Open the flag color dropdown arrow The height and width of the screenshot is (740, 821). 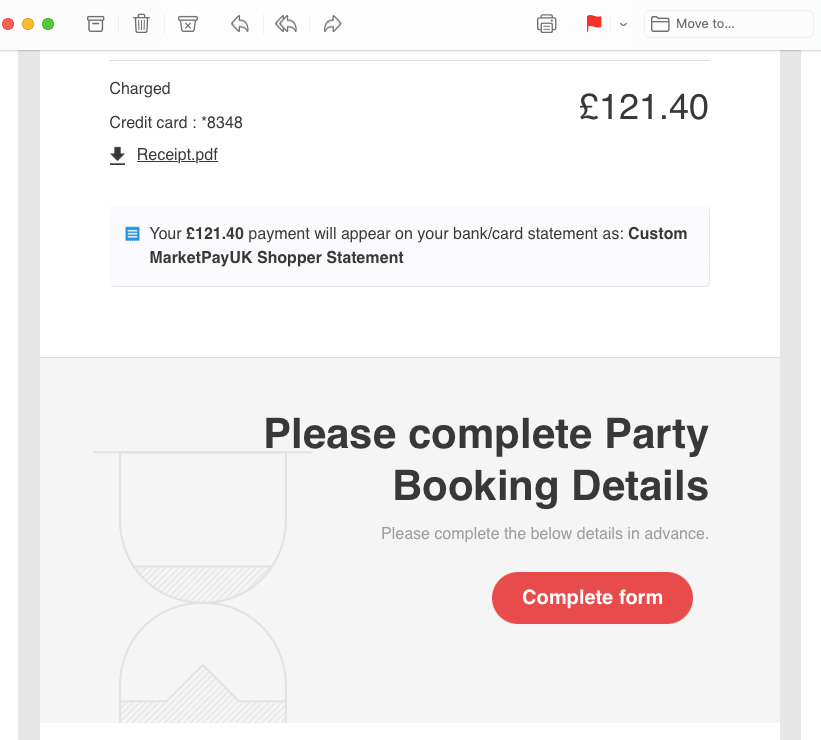click(623, 24)
